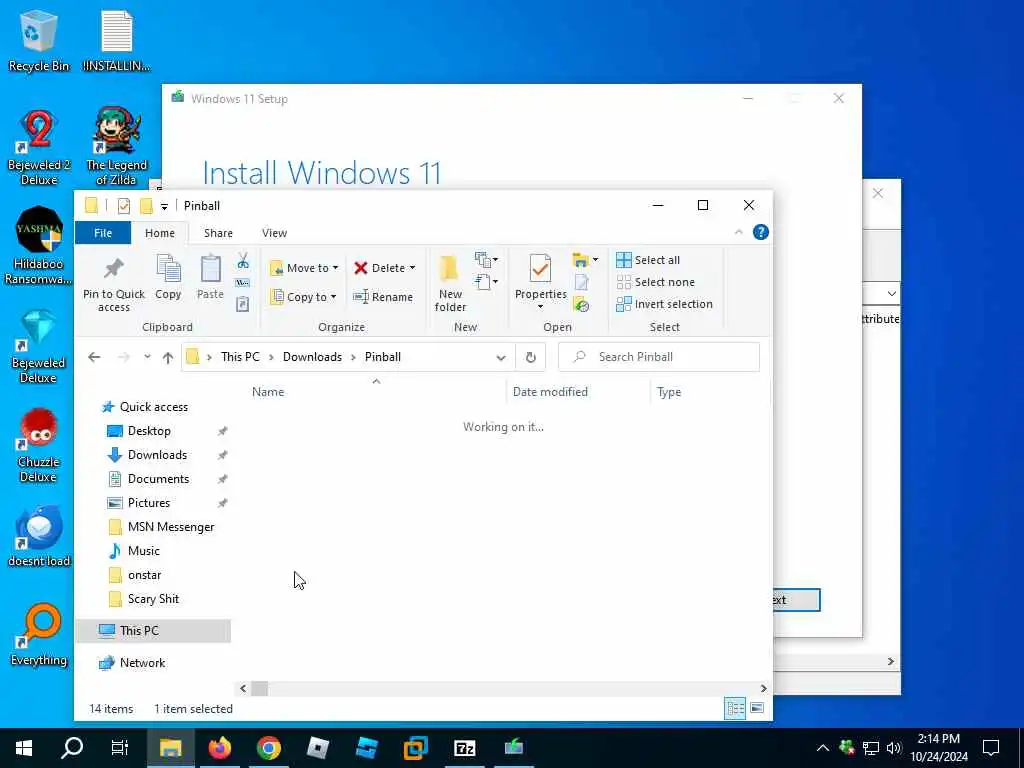Click Select none in ribbon
Image resolution: width=1024 pixels, height=768 pixels.
(x=656, y=282)
